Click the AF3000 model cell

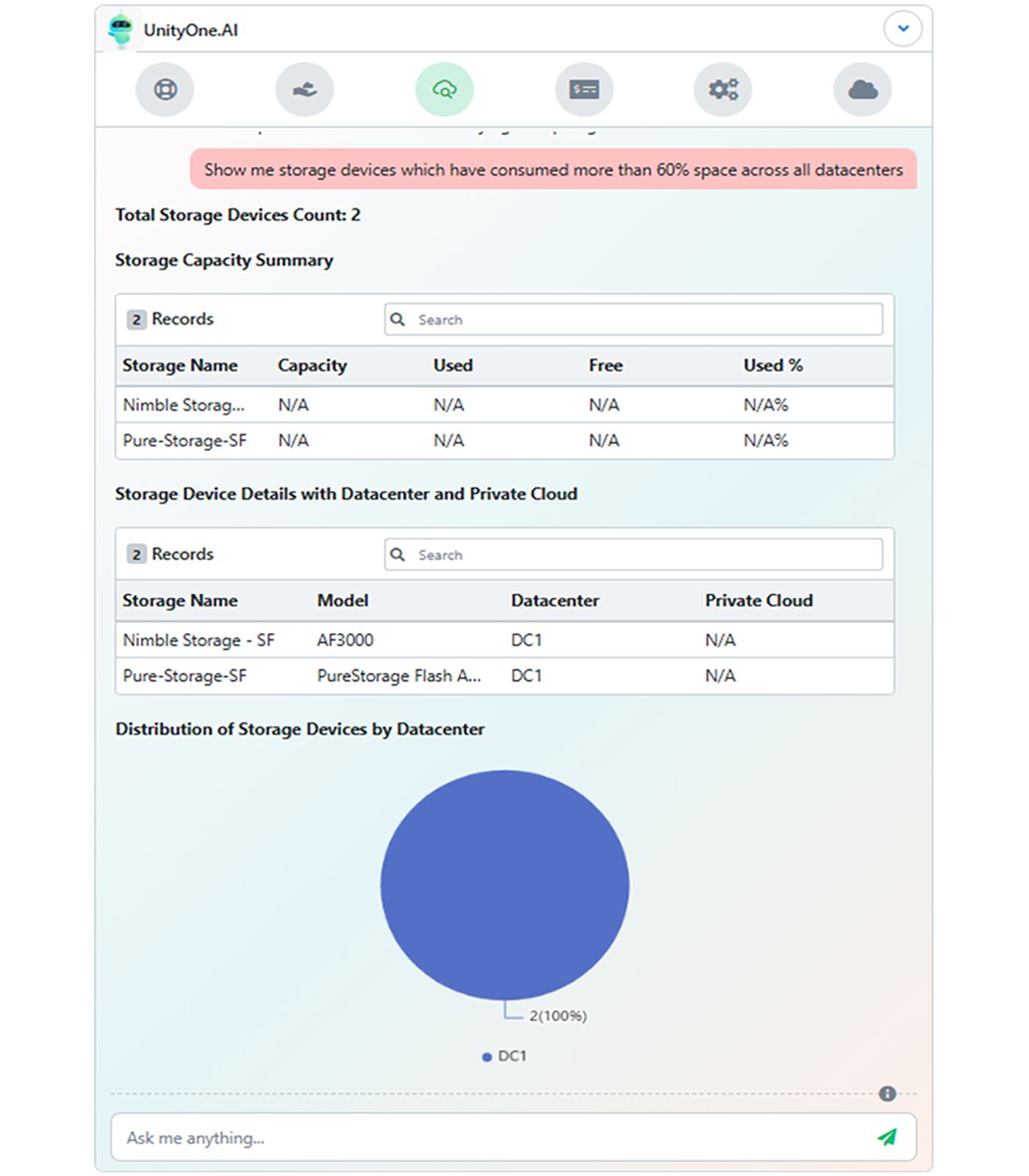345,640
